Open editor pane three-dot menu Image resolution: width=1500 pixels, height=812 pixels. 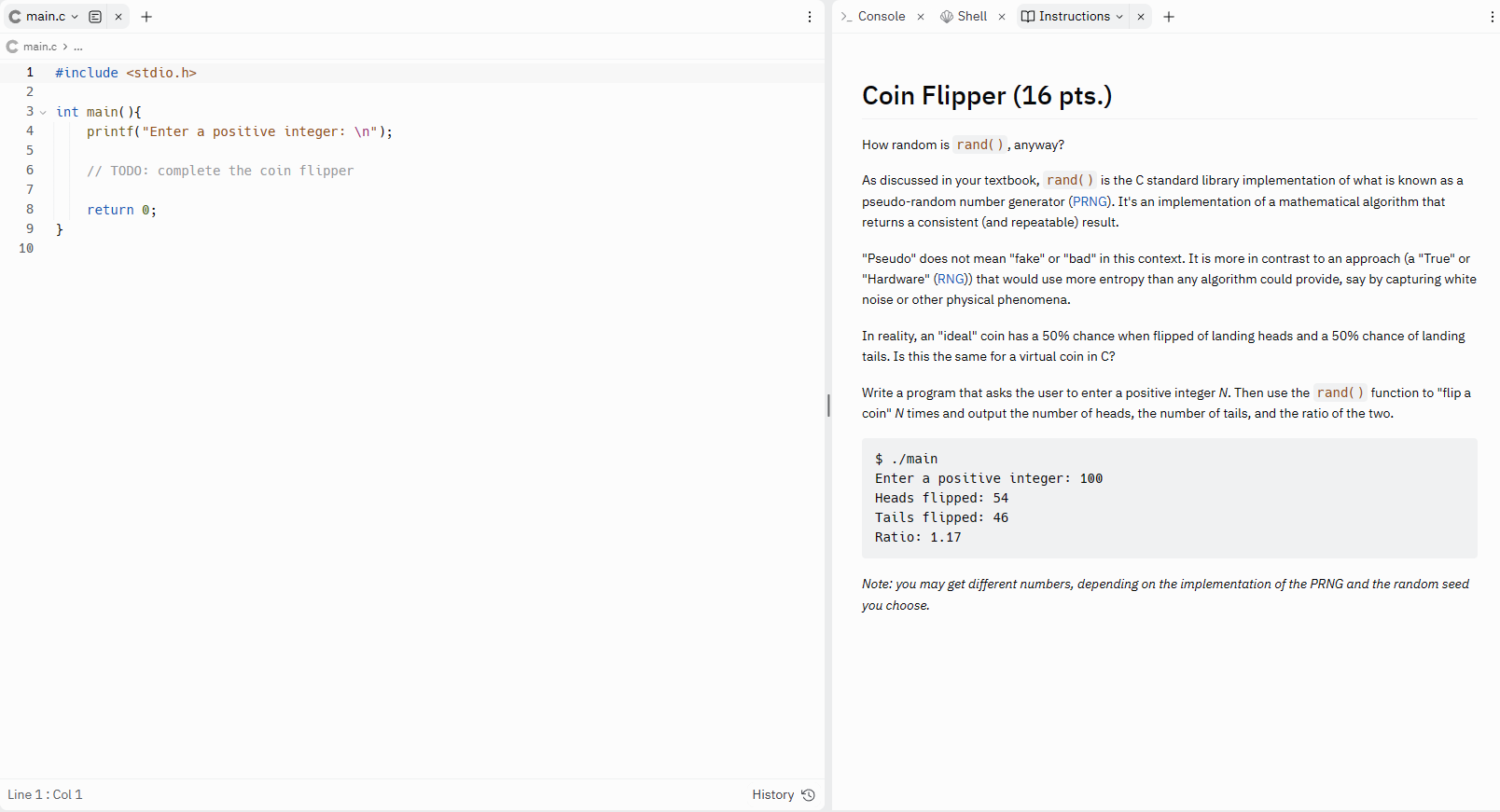(810, 17)
